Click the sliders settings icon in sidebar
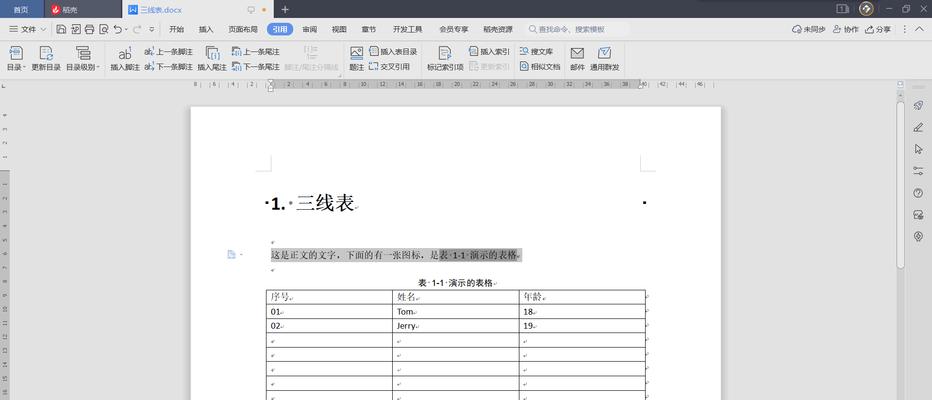The image size is (932, 400). [x=918, y=171]
